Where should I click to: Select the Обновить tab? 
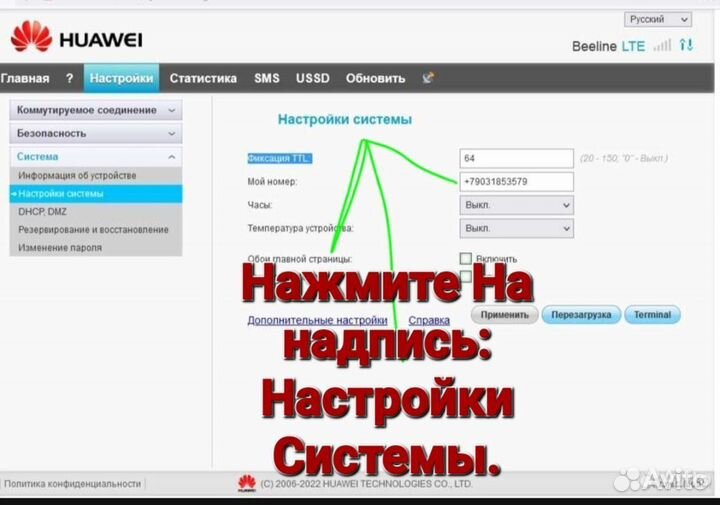(x=375, y=78)
